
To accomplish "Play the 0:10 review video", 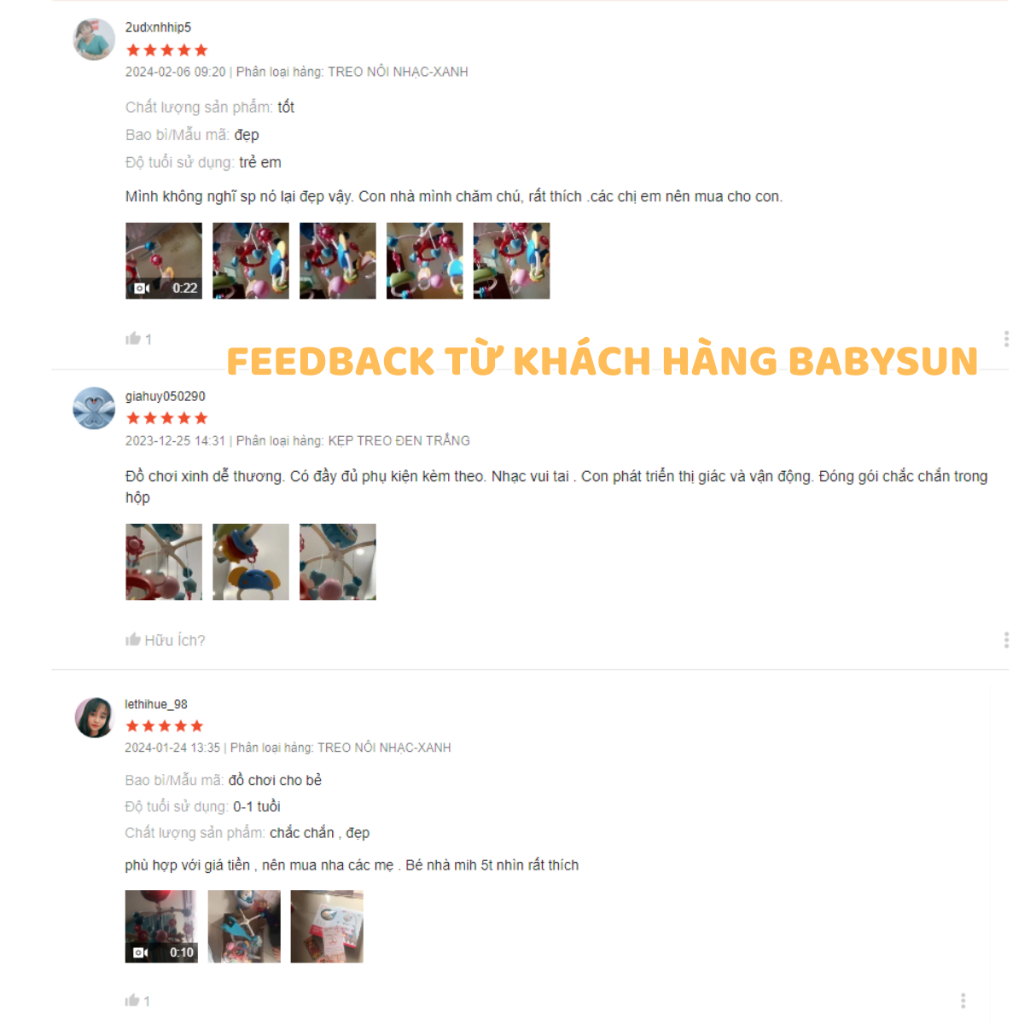I will point(161,926).
